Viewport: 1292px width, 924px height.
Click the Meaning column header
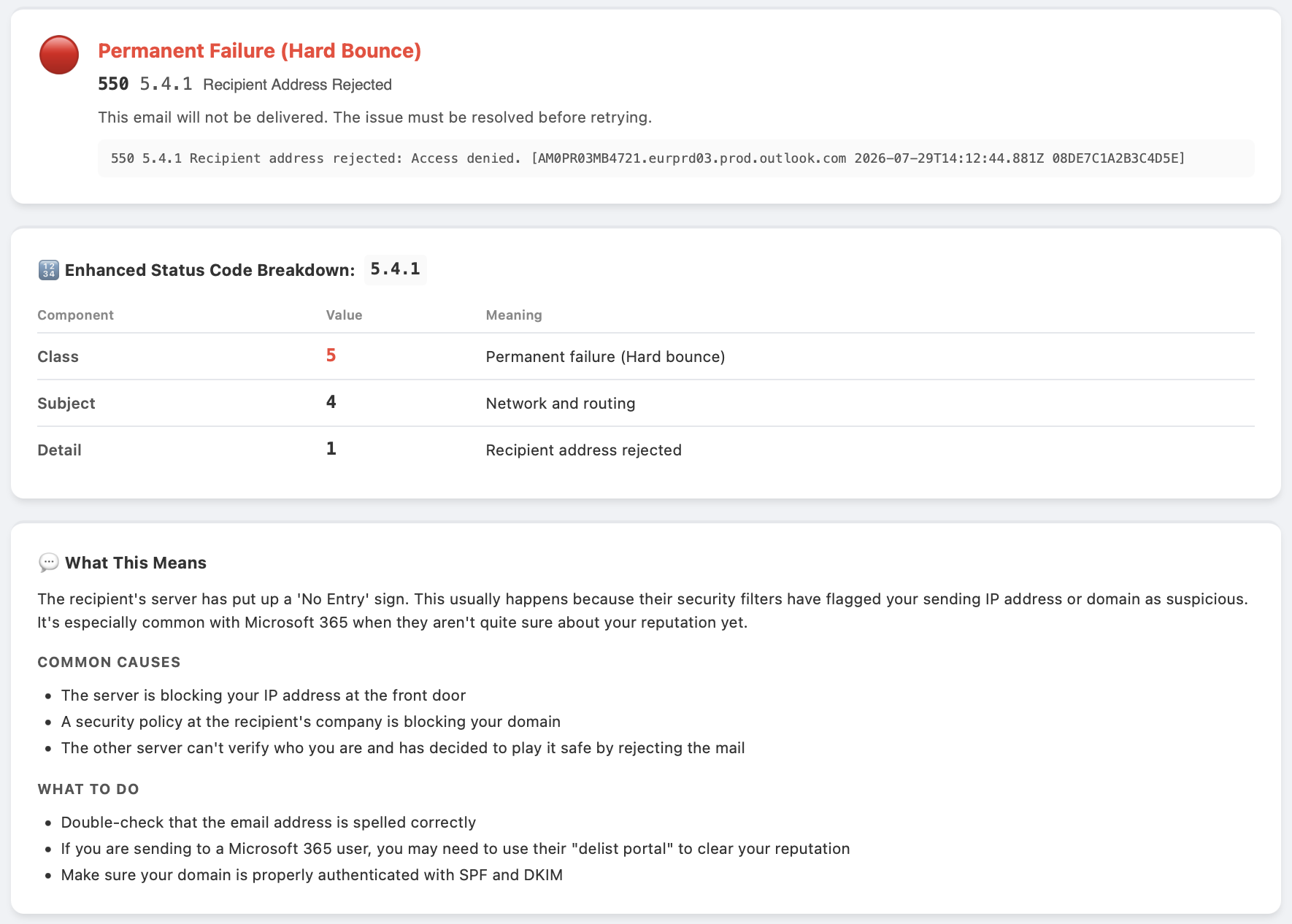(514, 315)
